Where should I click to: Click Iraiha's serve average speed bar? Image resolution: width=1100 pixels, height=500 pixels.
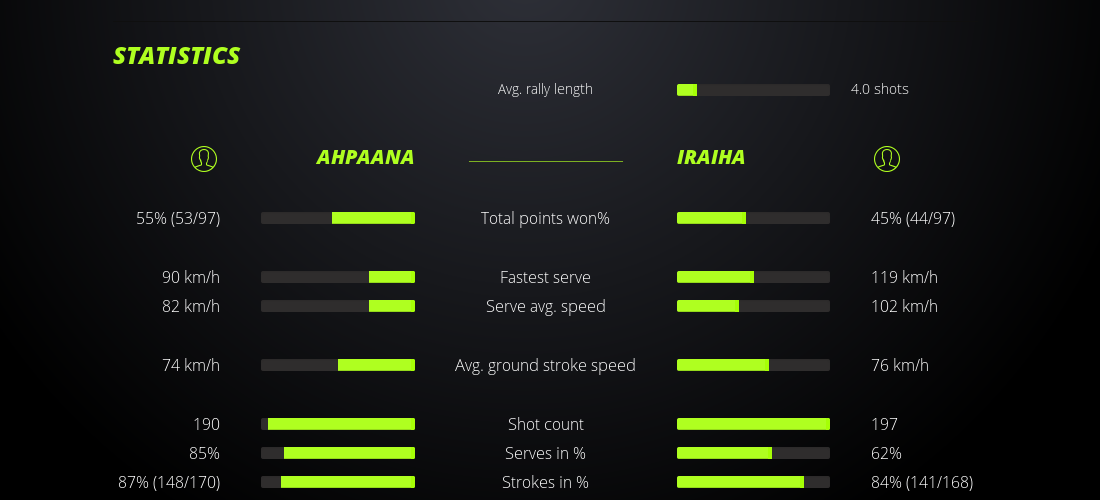click(753, 306)
